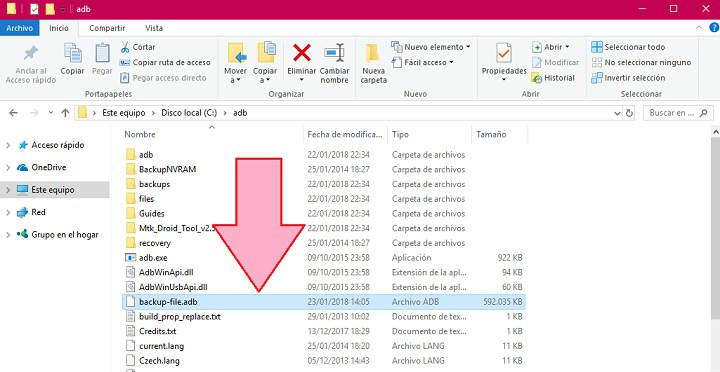Viewport: 720px width, 372px height.
Task: Open help with the blue question icon
Action: point(714,28)
